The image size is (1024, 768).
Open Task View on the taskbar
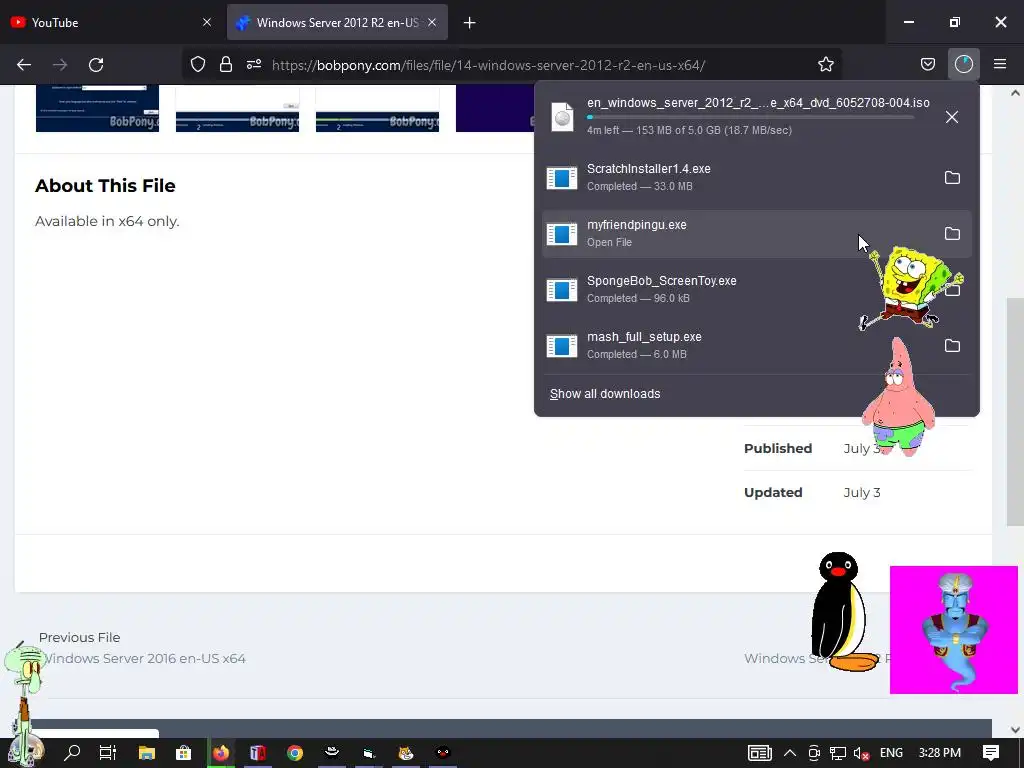tap(108, 753)
